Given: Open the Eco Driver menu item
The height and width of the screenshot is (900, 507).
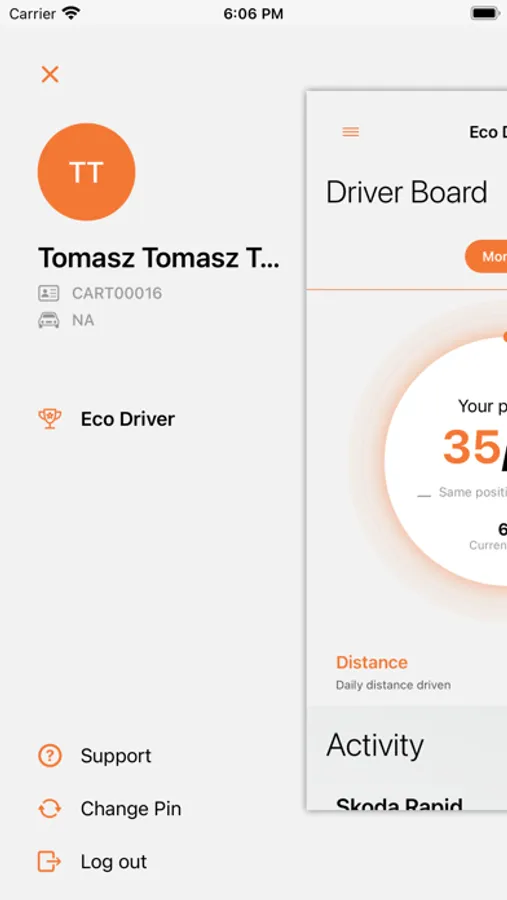Looking at the screenshot, I should pyautogui.click(x=127, y=419).
